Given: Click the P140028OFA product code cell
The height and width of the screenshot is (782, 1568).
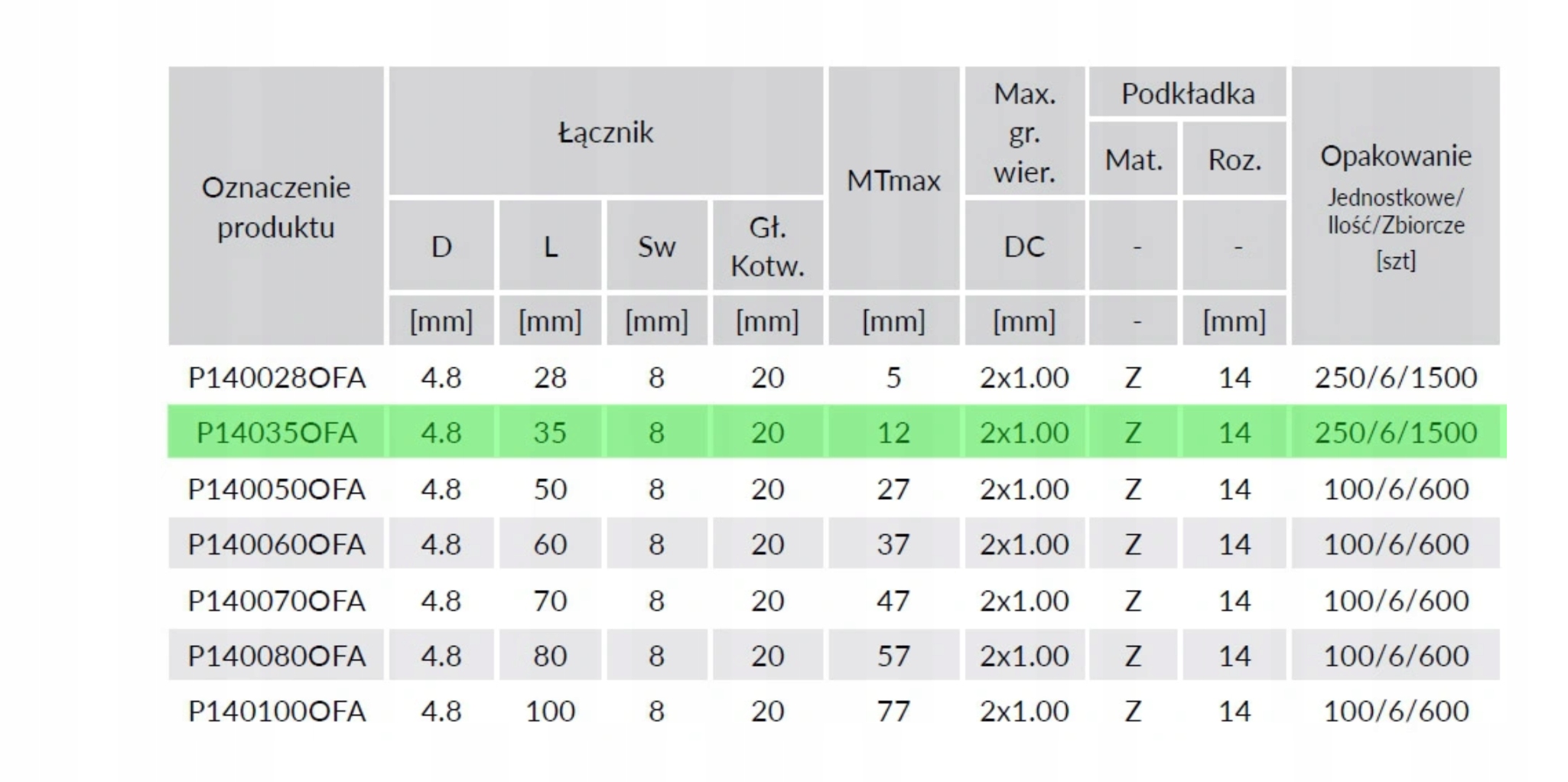Looking at the screenshot, I should point(277,377).
